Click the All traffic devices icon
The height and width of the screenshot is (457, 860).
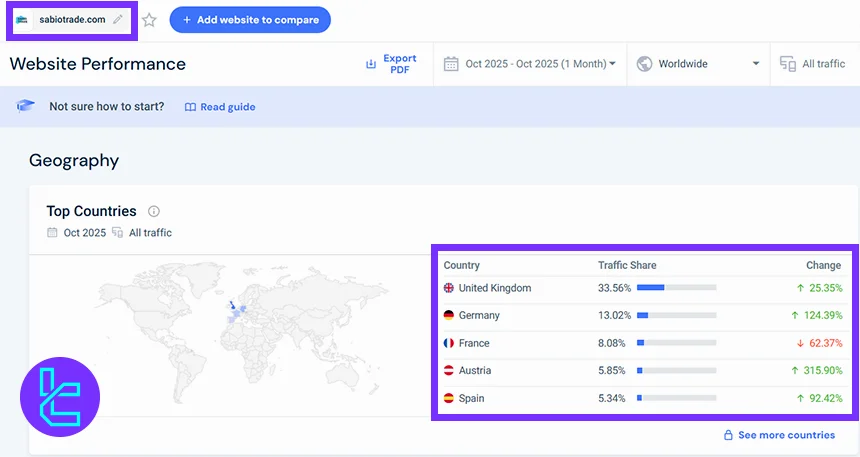[x=788, y=64]
